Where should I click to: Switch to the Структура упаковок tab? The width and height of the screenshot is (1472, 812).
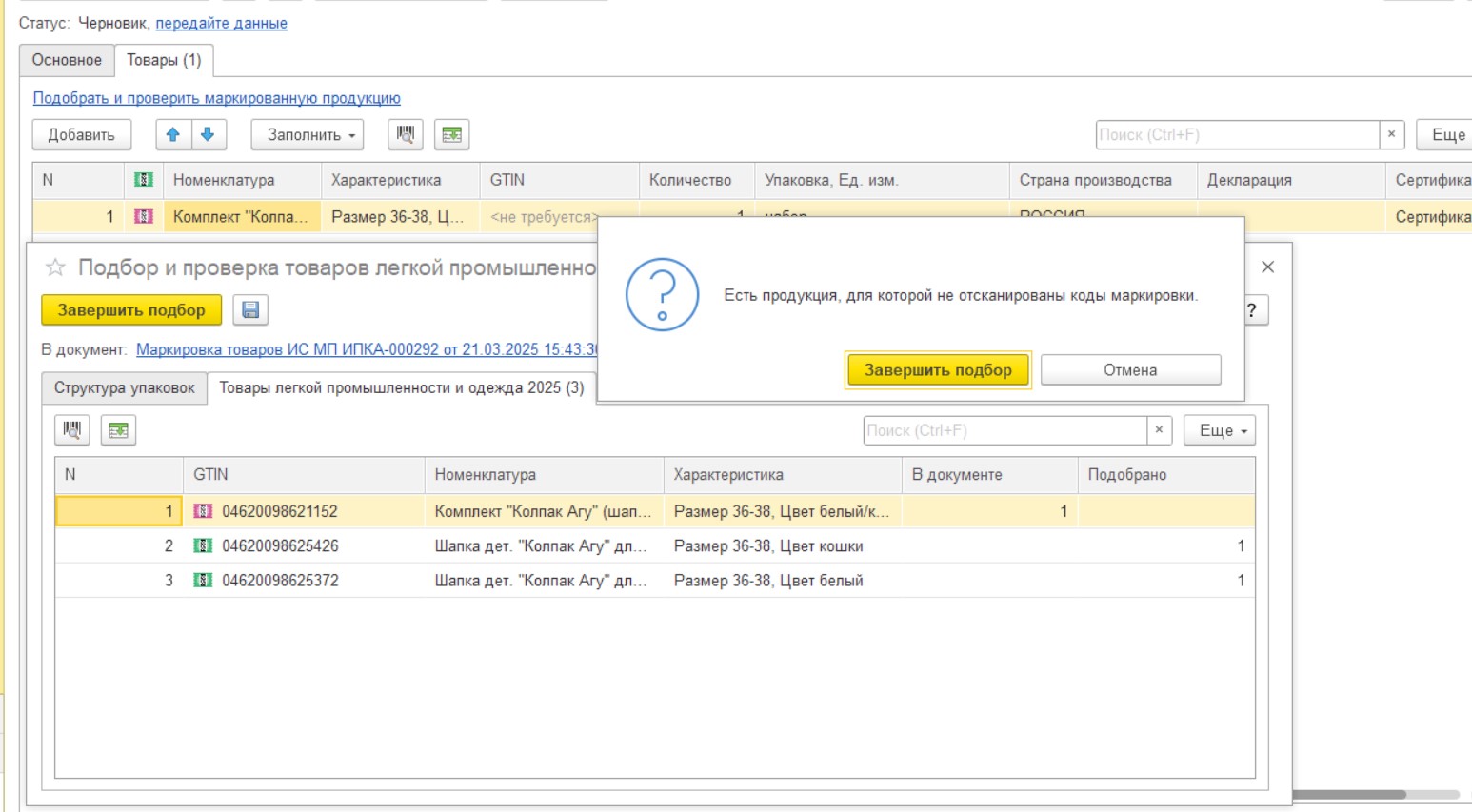click(124, 388)
